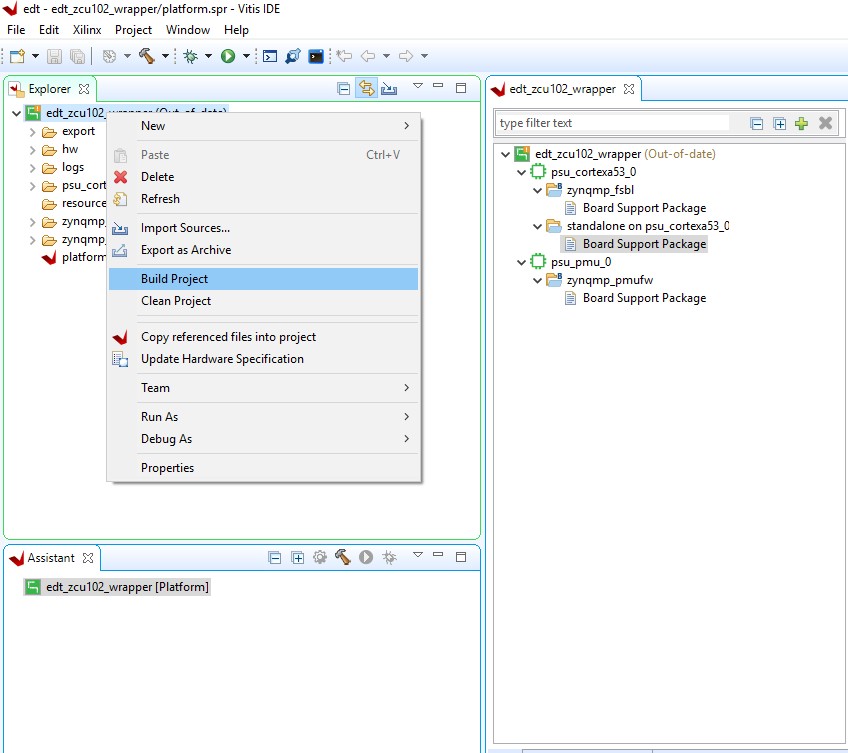Select Board Support Package under zynqmp_pmufw
Screen dimensions: 848x753
pos(644,298)
